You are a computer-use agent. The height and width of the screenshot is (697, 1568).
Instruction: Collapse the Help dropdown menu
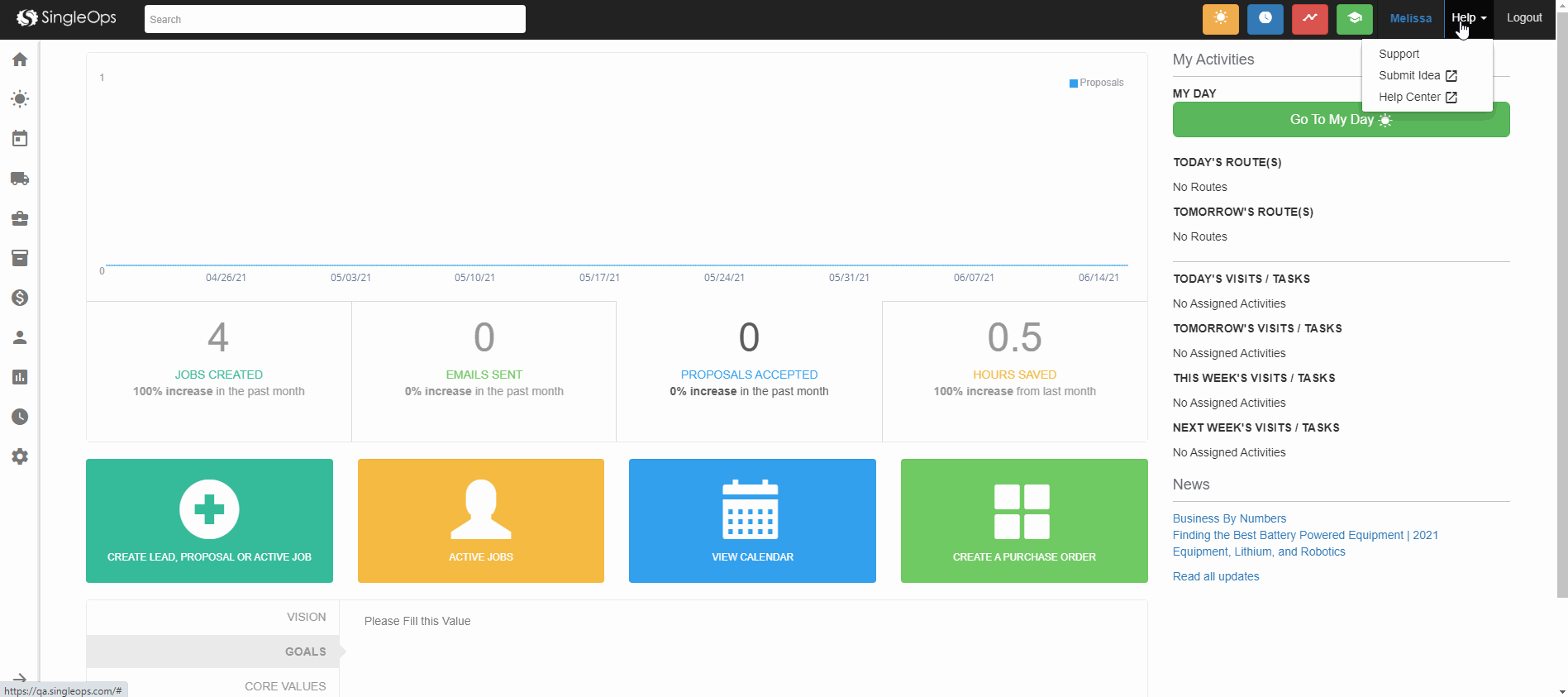point(1468,18)
